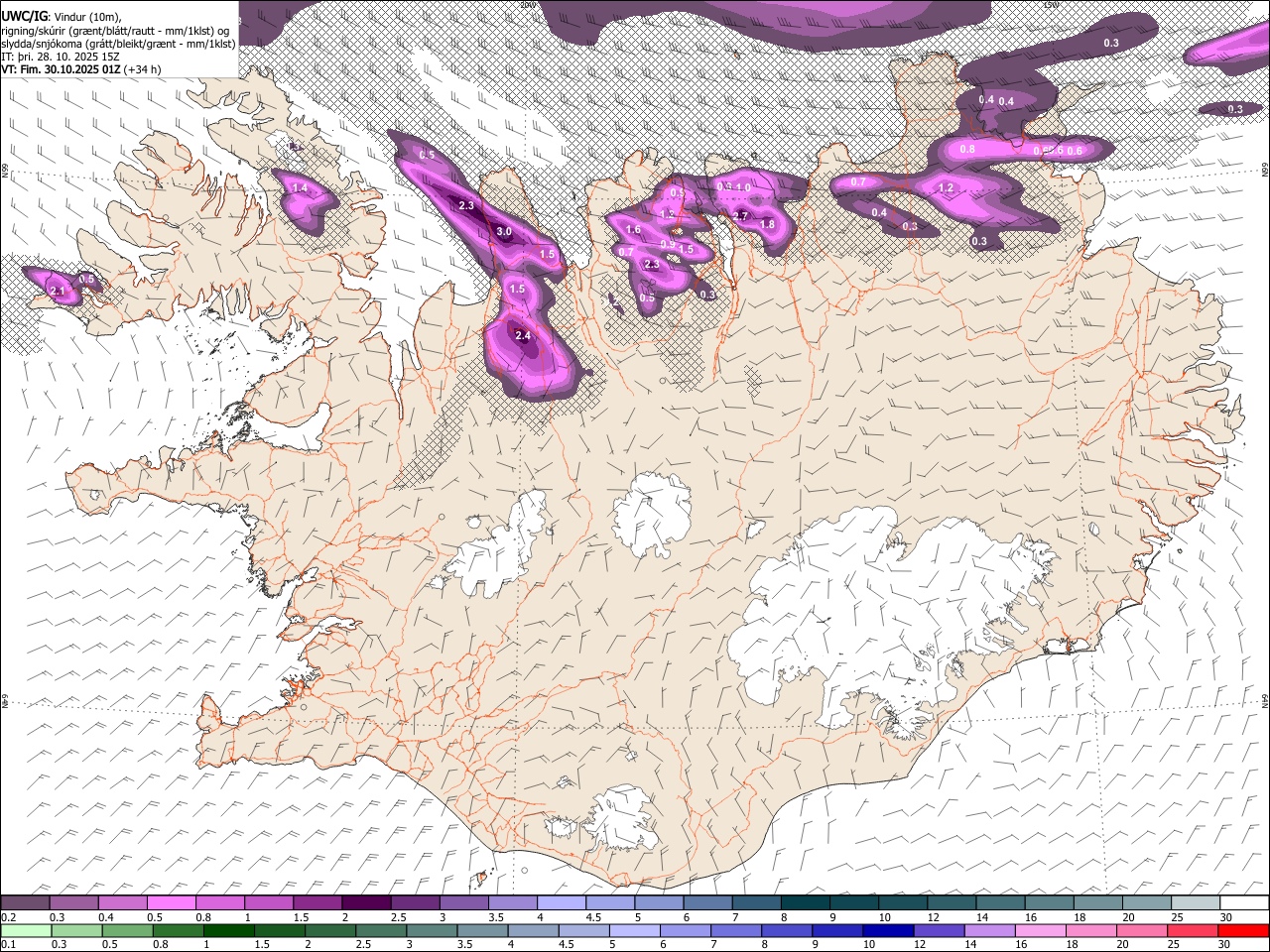1270x952 pixels.
Task: Click the 1.8 precipitation value label
Action: pos(767,224)
